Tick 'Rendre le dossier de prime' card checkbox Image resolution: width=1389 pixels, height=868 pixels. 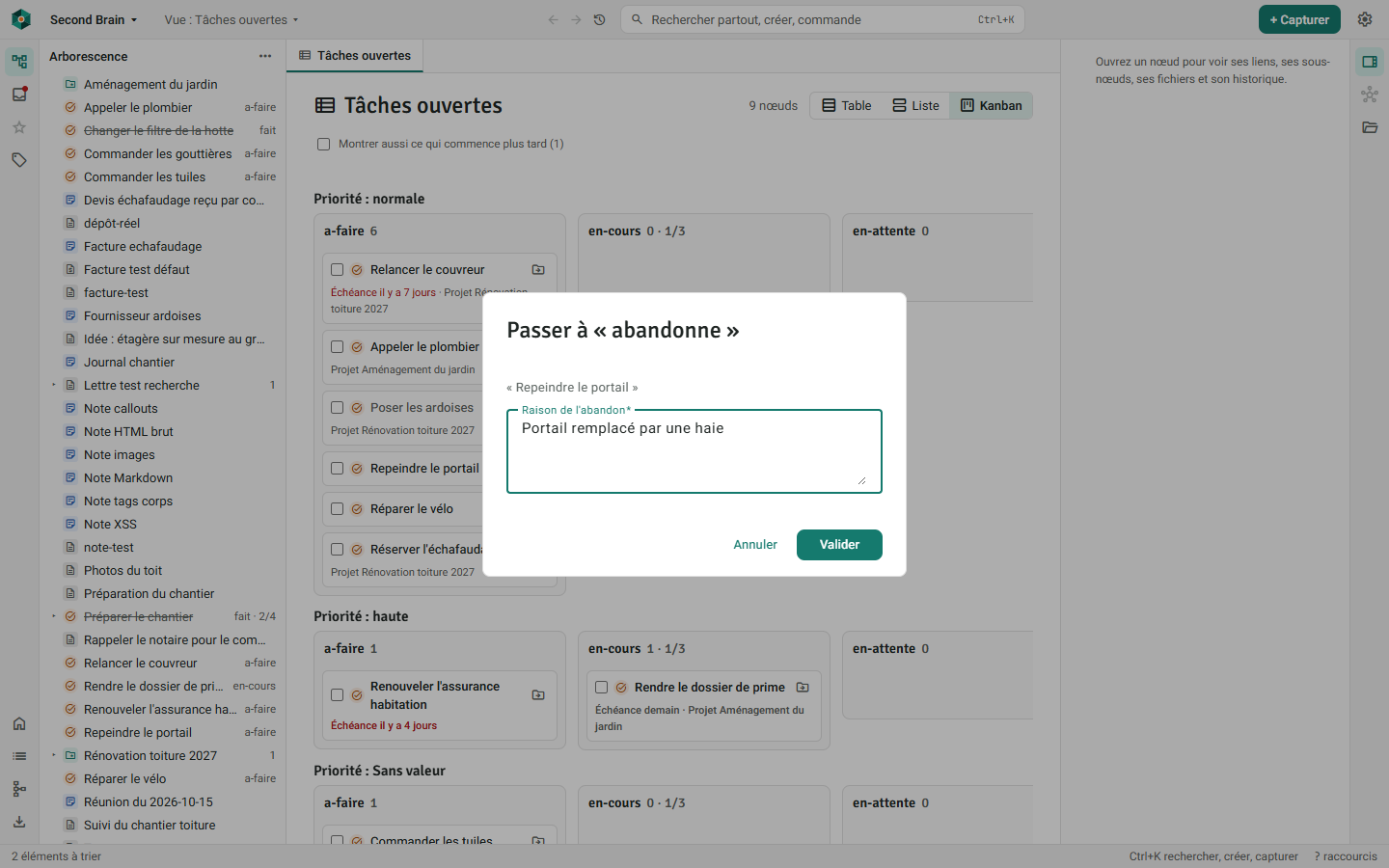(x=602, y=688)
